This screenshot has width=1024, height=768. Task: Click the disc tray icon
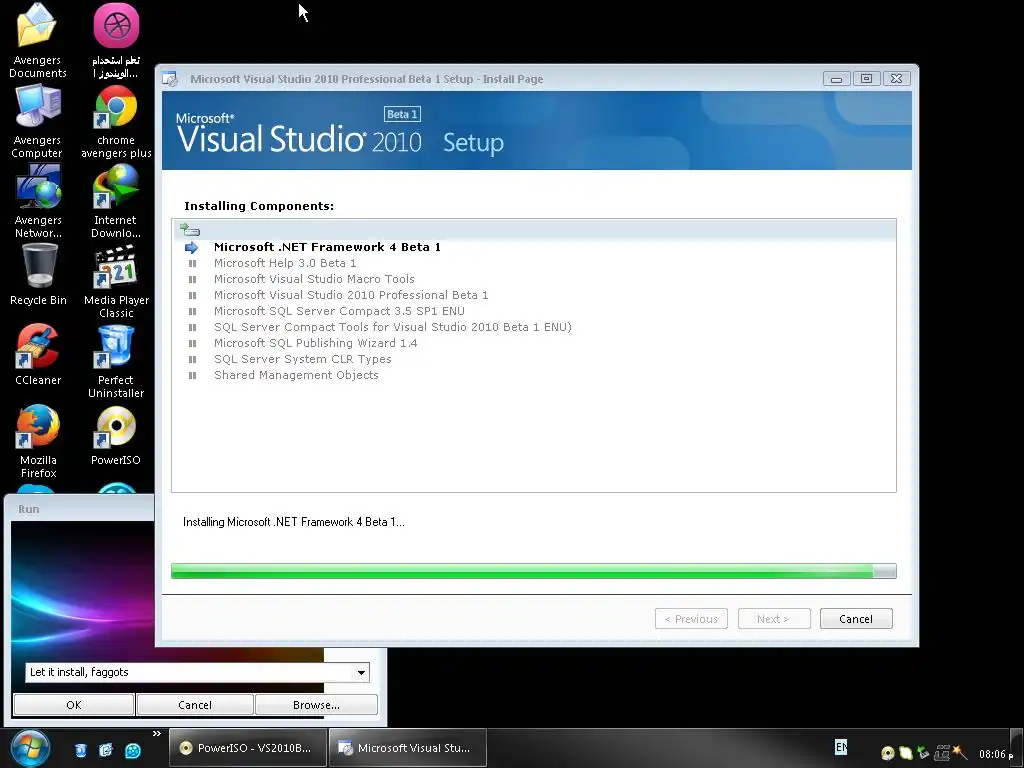click(888, 753)
